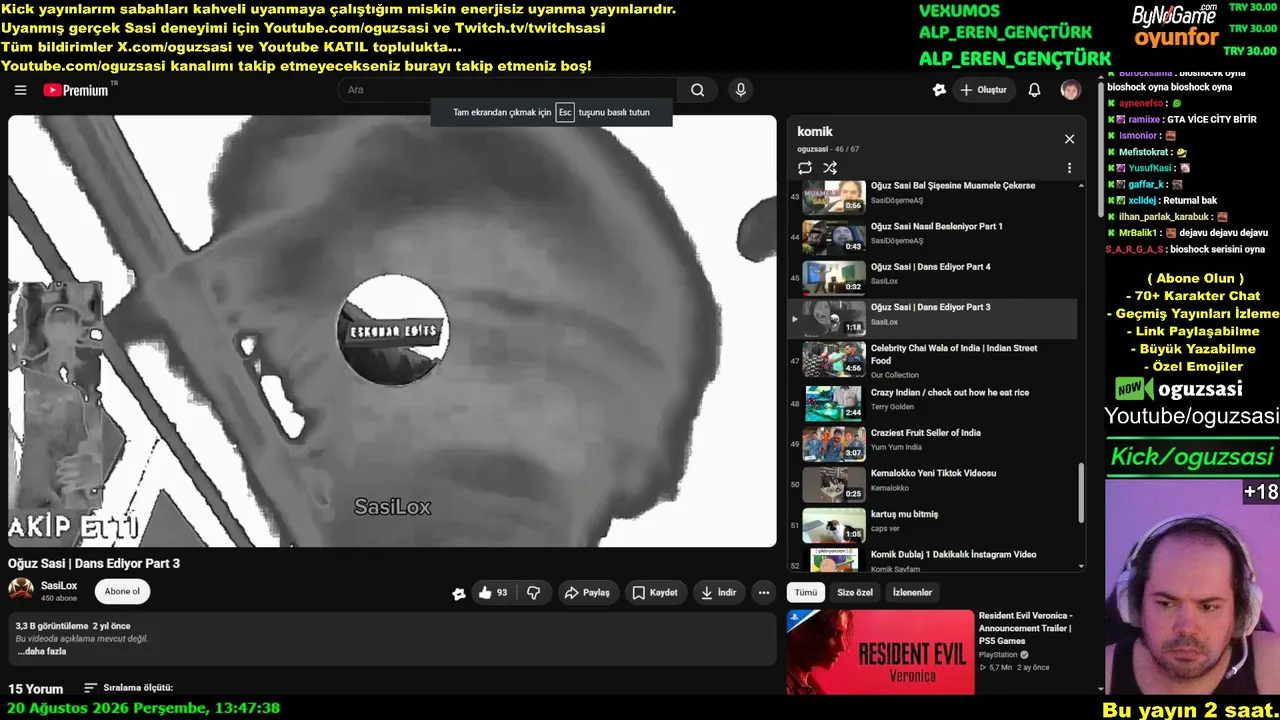Click the playlist scroll-down arrow
The image size is (1280, 720).
click(1081, 567)
